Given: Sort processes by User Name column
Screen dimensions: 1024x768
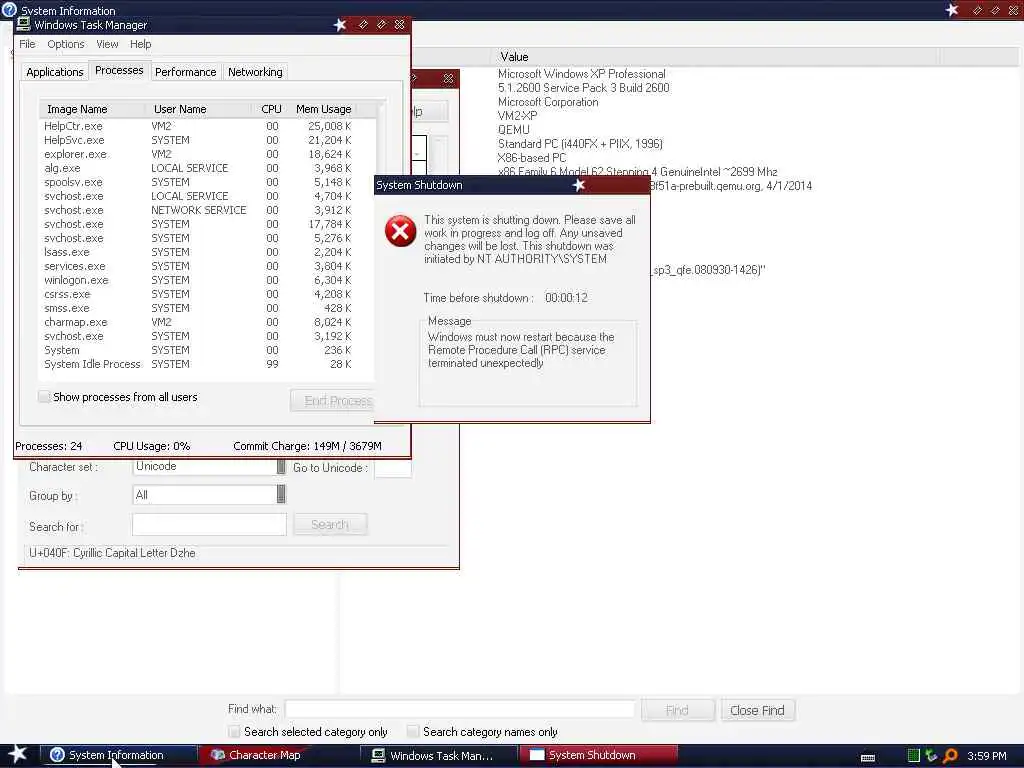Looking at the screenshot, I should coord(199,109).
